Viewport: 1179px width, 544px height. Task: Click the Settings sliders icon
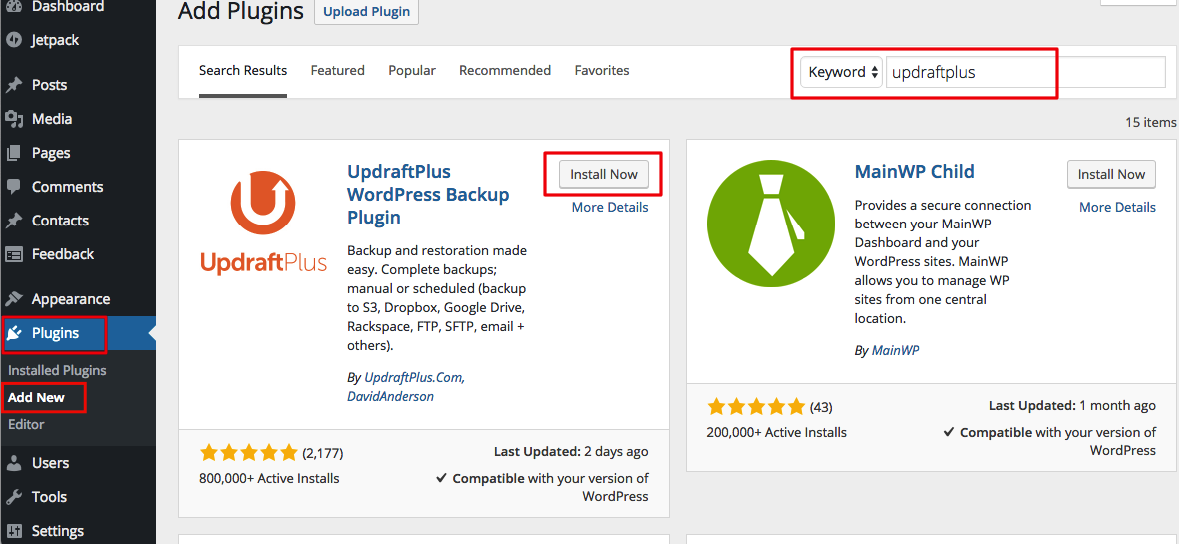pos(14,530)
